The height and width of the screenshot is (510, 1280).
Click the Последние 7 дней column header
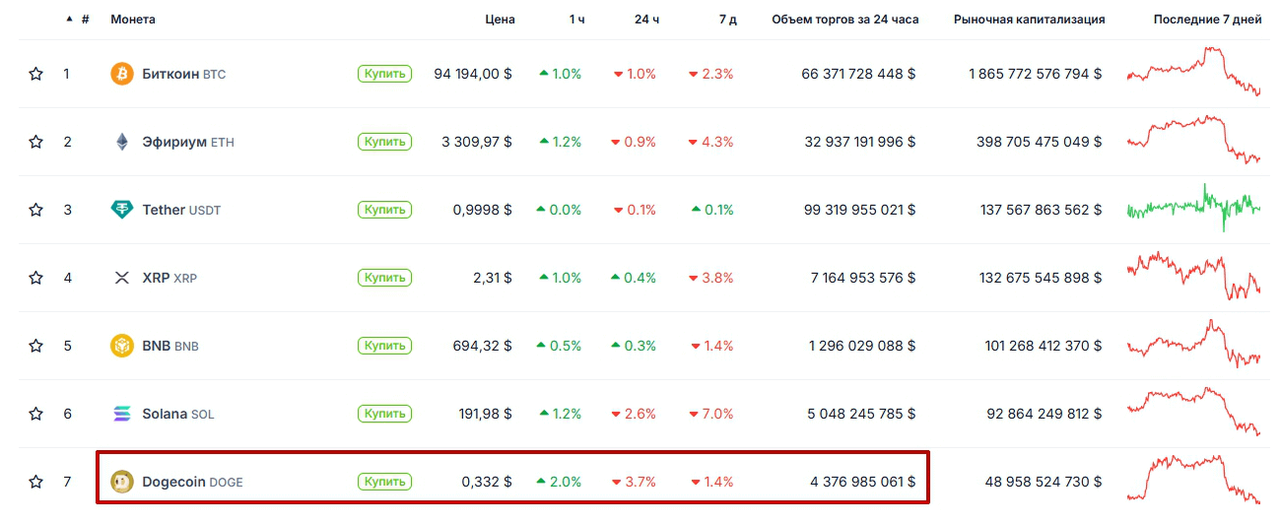point(1207,19)
